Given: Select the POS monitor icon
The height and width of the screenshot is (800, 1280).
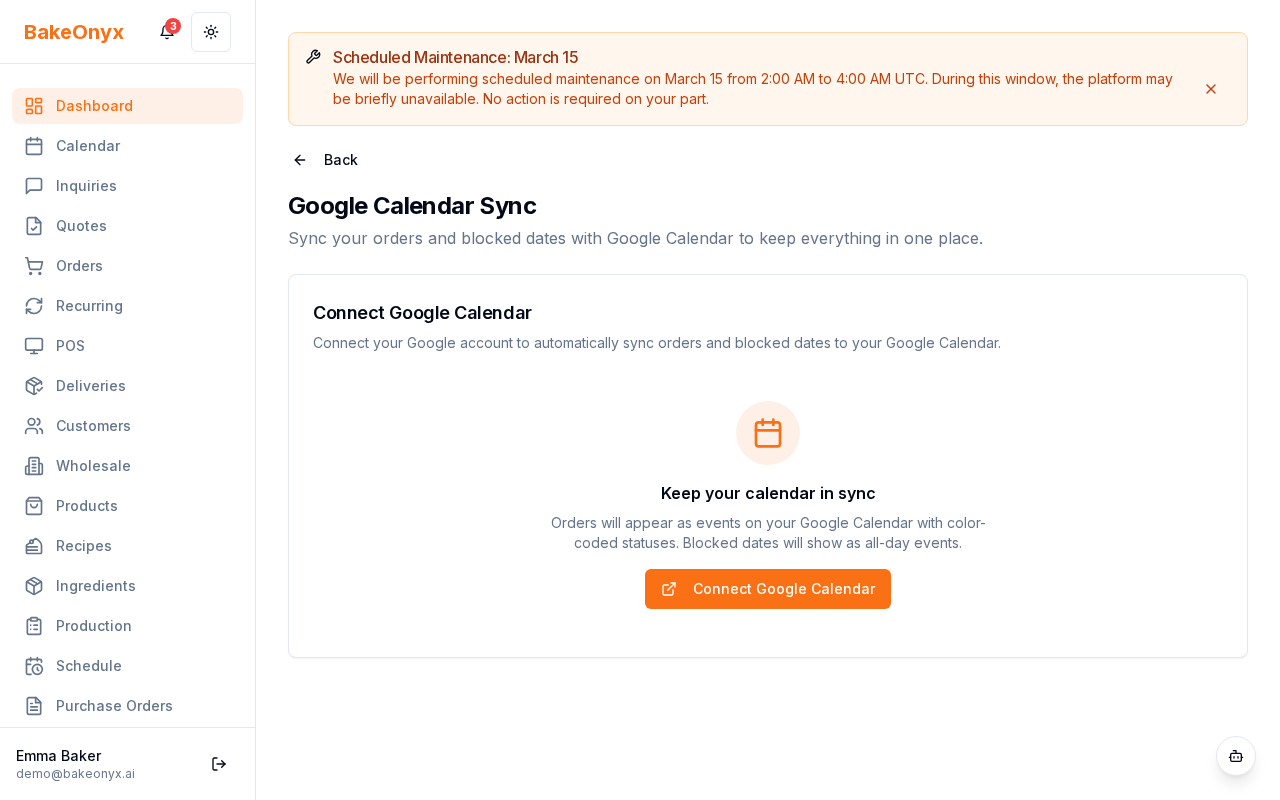Looking at the screenshot, I should (x=34, y=346).
